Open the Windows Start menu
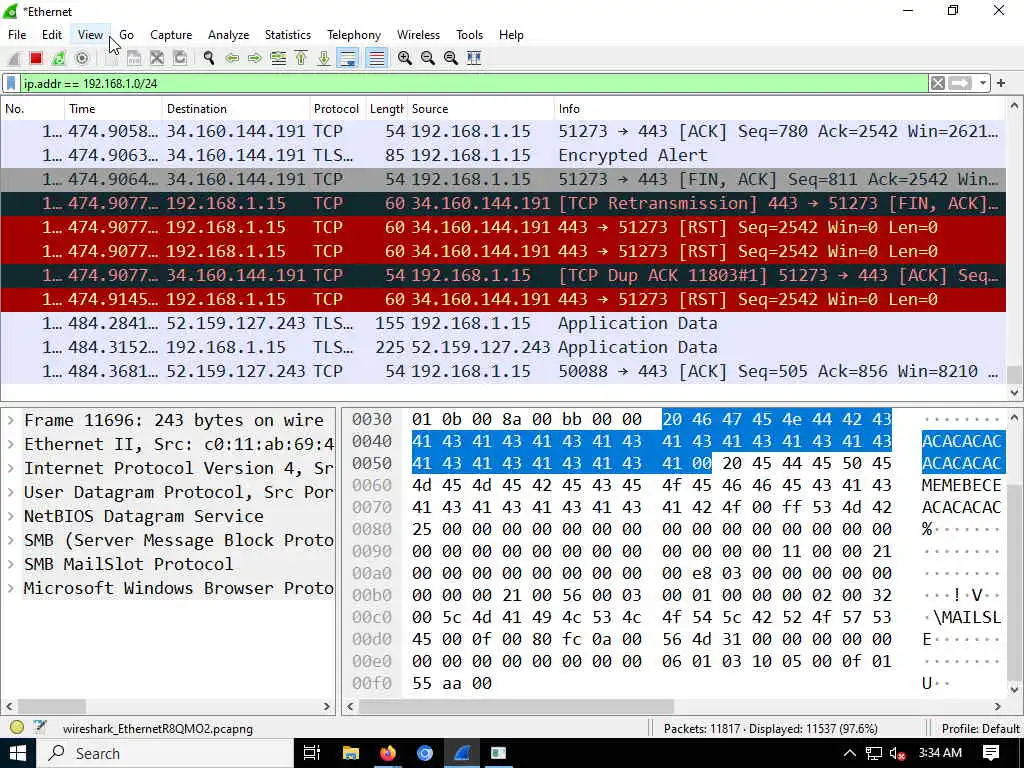1024x768 pixels. pos(18,753)
